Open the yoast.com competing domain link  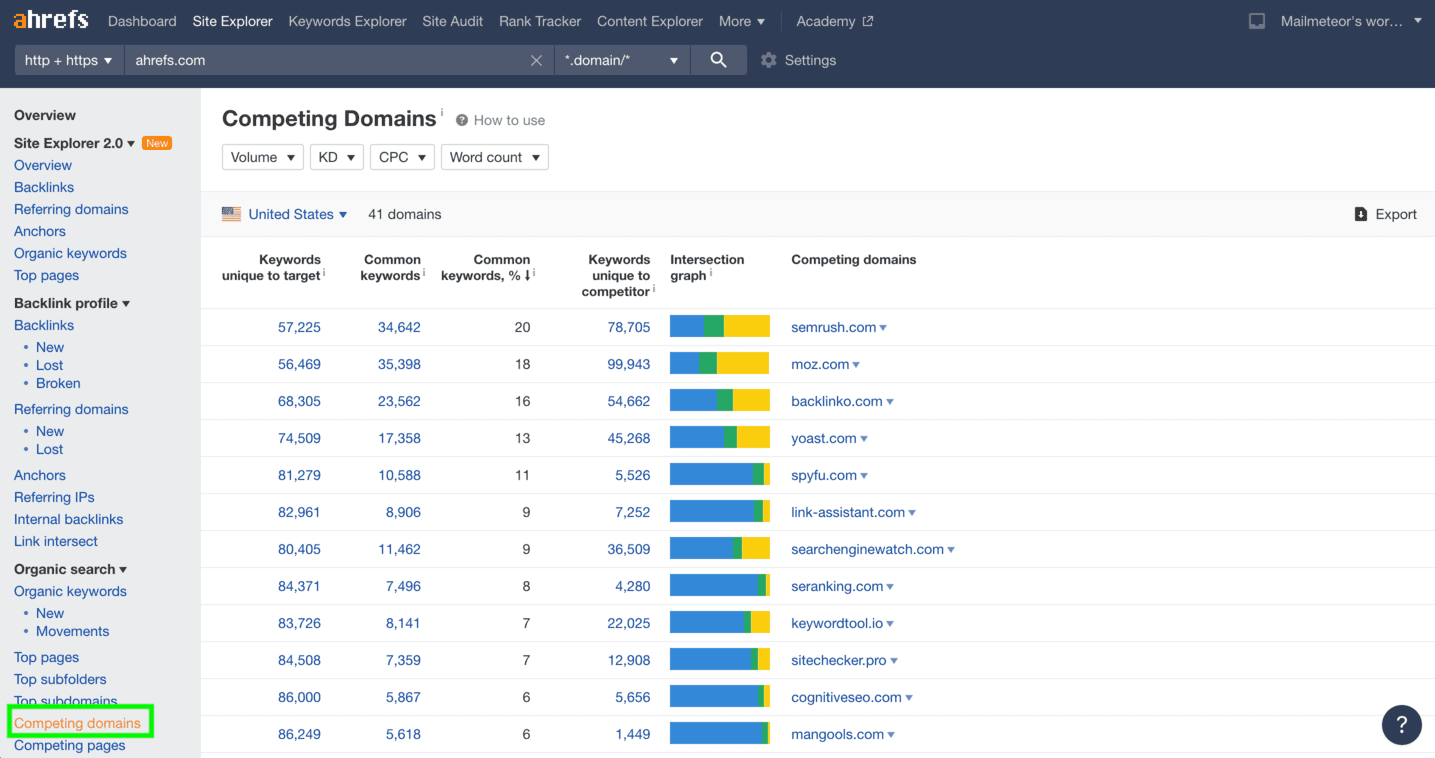point(824,438)
